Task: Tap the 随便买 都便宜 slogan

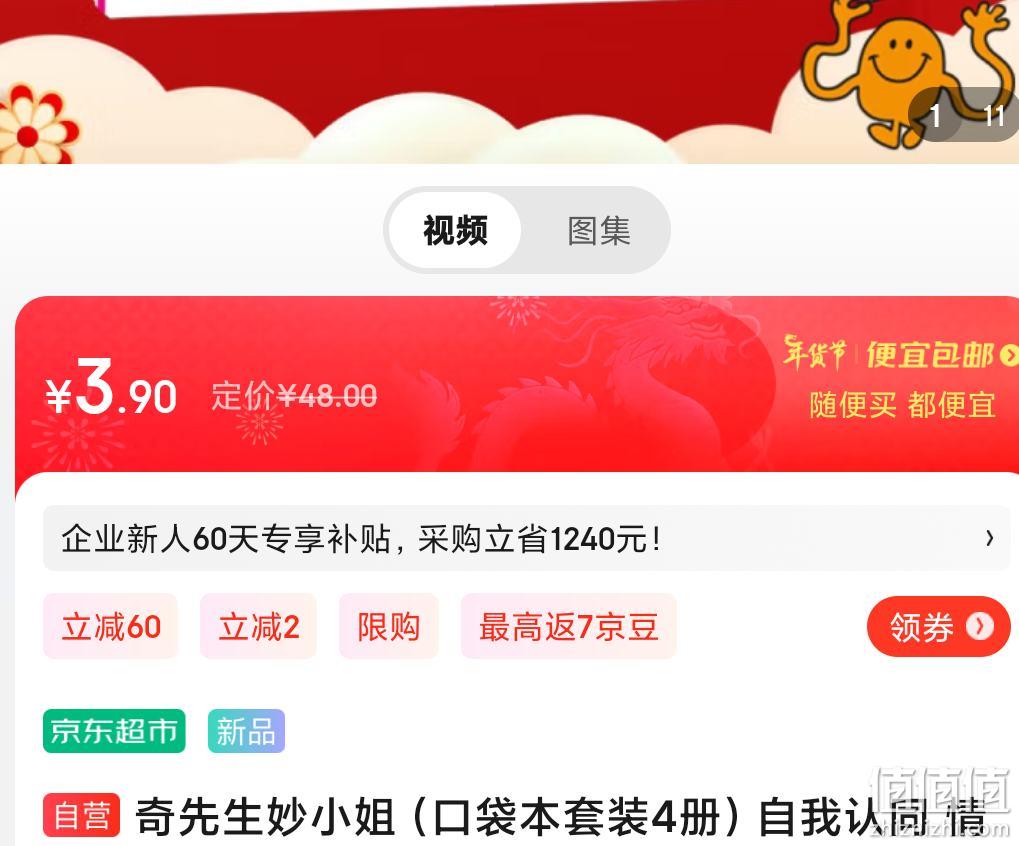Action: click(902, 405)
